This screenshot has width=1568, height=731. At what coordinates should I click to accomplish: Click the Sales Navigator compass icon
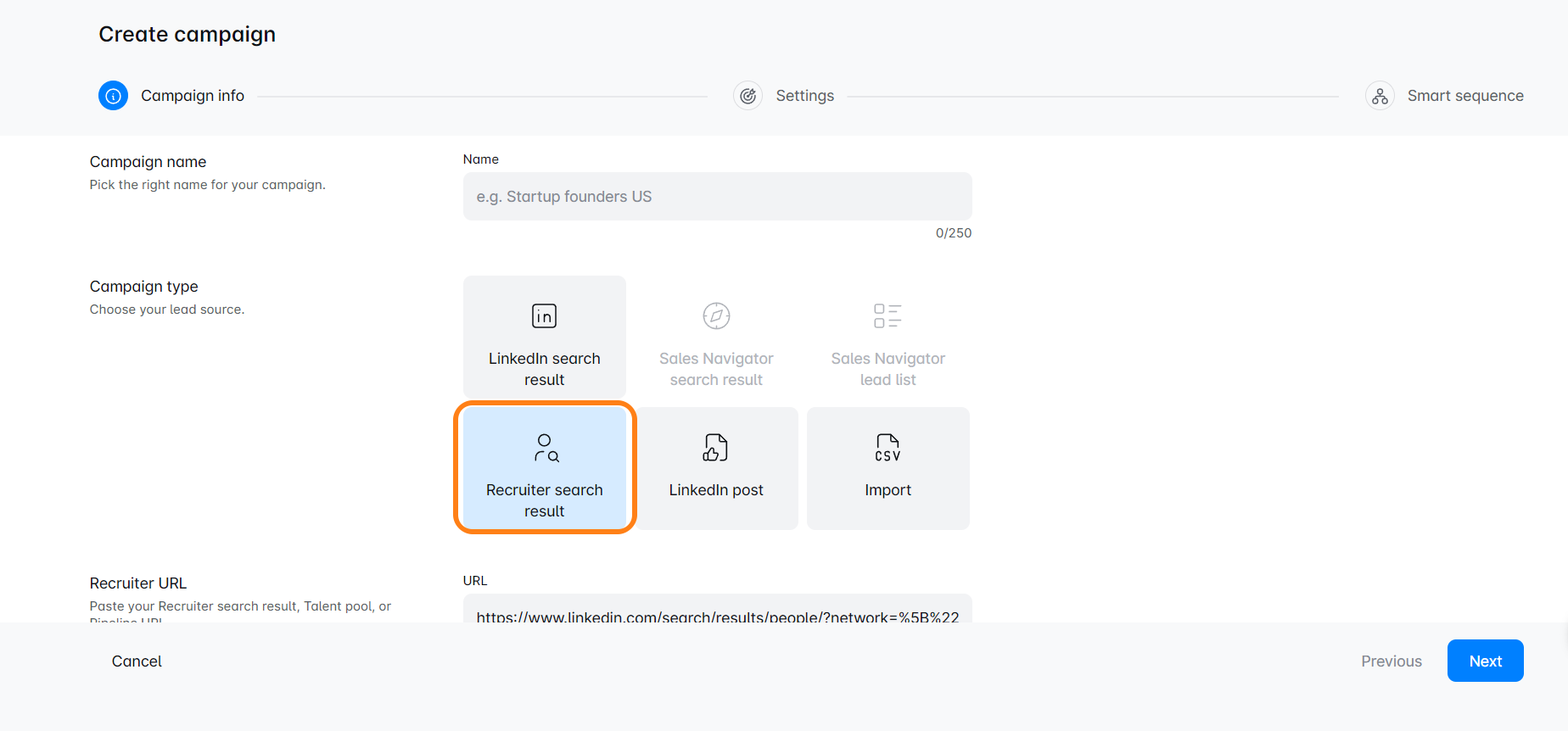[x=716, y=316]
